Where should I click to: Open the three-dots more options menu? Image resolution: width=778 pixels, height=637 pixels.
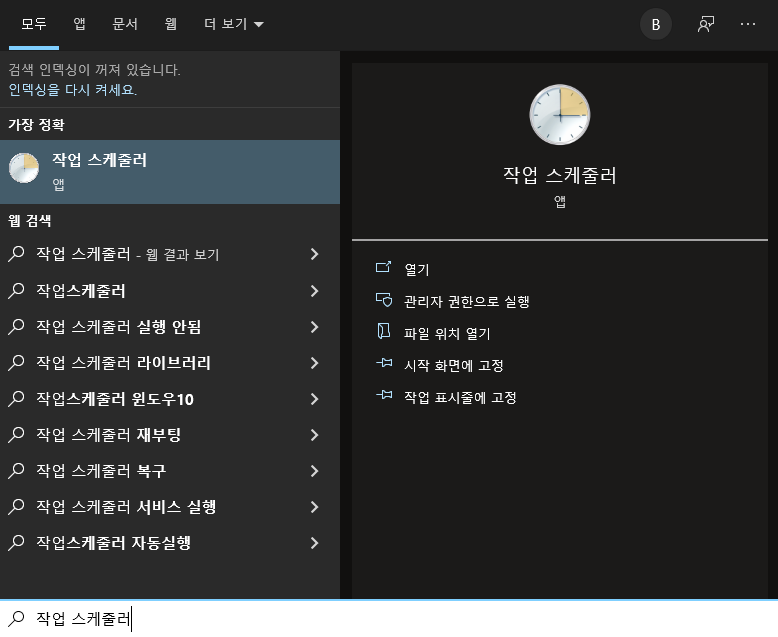click(748, 24)
